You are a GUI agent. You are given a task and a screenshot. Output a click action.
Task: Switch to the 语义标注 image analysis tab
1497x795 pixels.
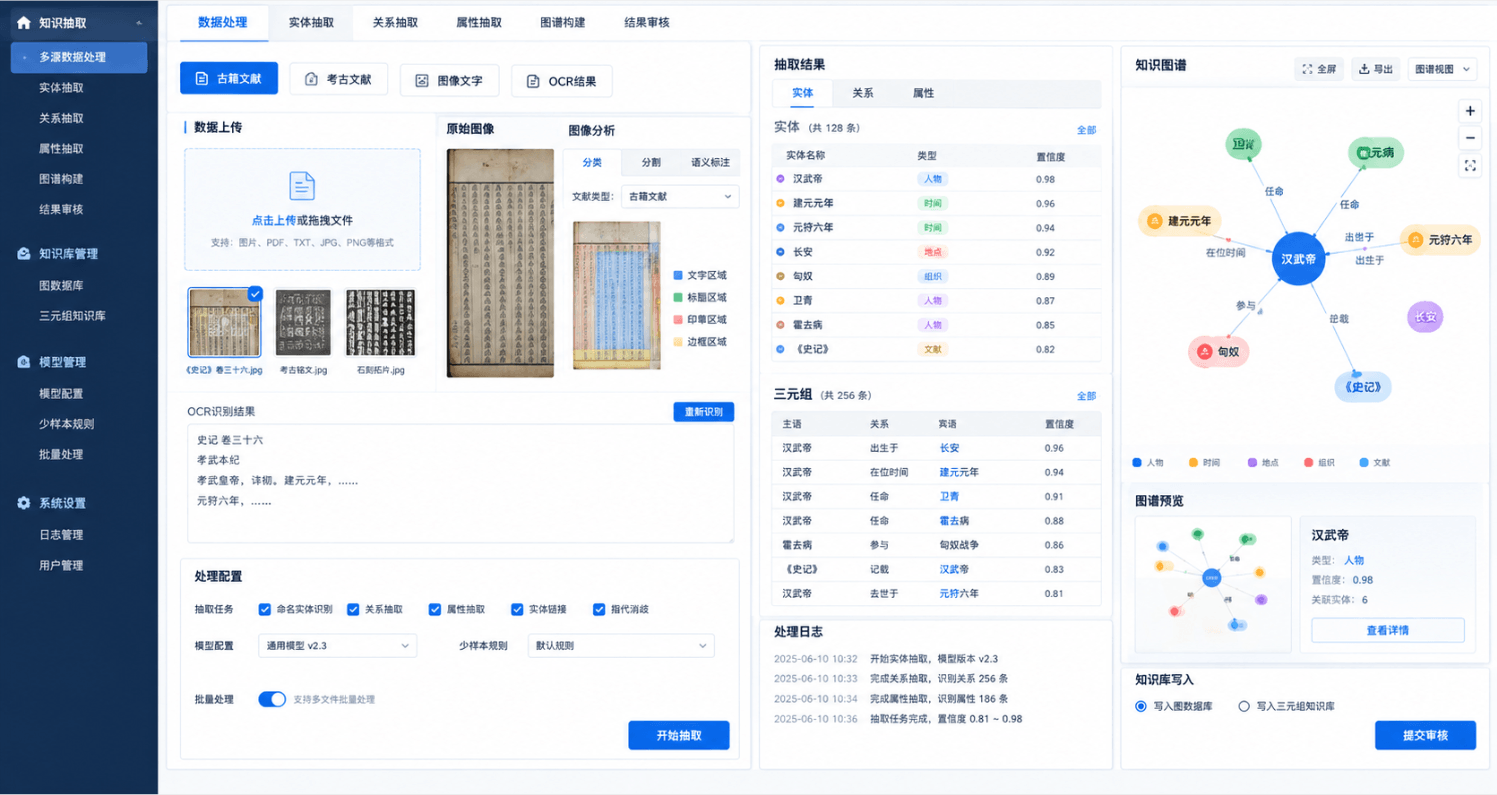[x=710, y=162]
